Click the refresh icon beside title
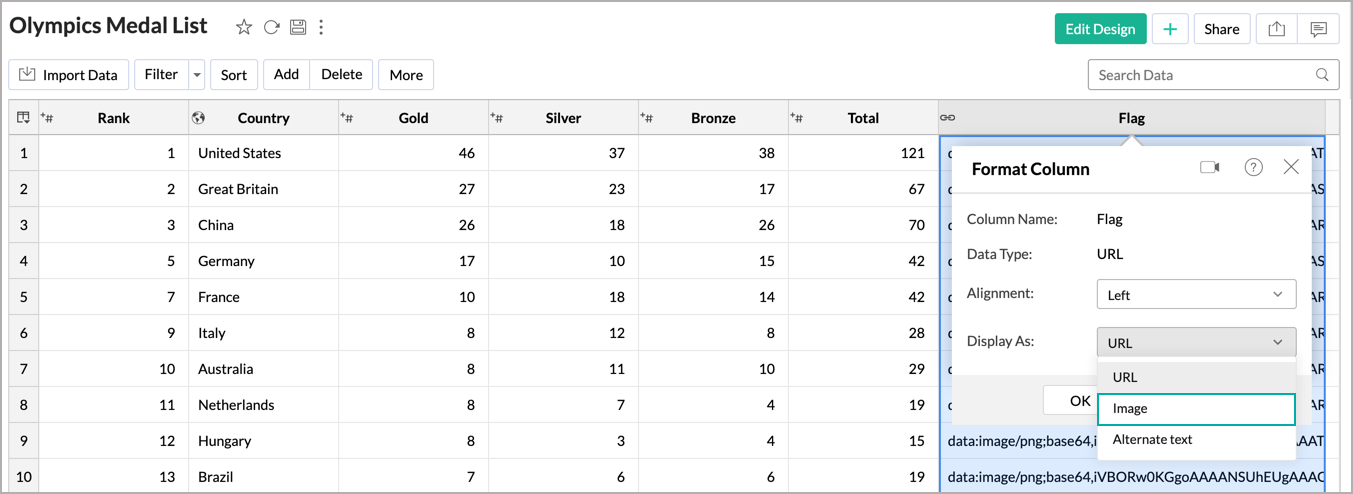 tap(271, 28)
